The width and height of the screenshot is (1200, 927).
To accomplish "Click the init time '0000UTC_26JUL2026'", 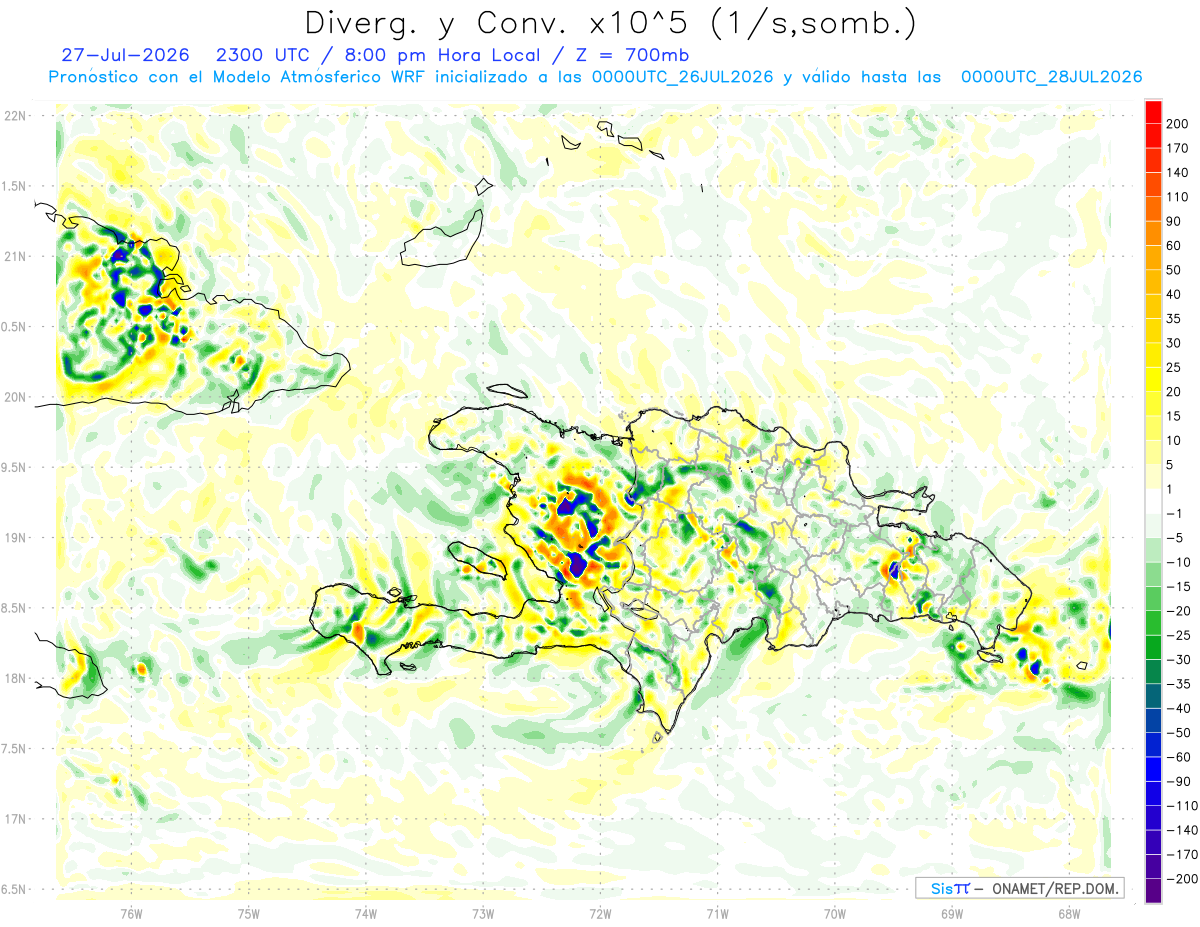I will coord(682,77).
